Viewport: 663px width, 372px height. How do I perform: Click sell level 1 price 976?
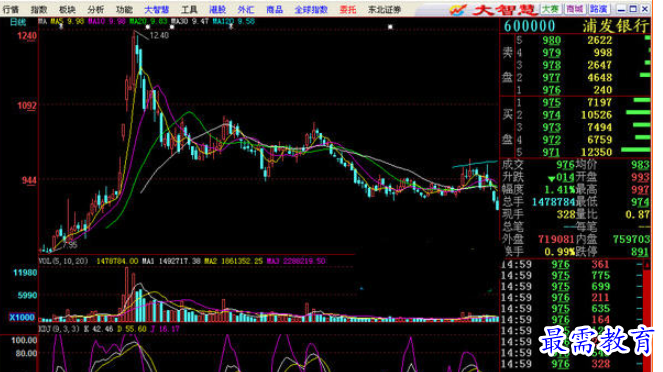point(552,90)
